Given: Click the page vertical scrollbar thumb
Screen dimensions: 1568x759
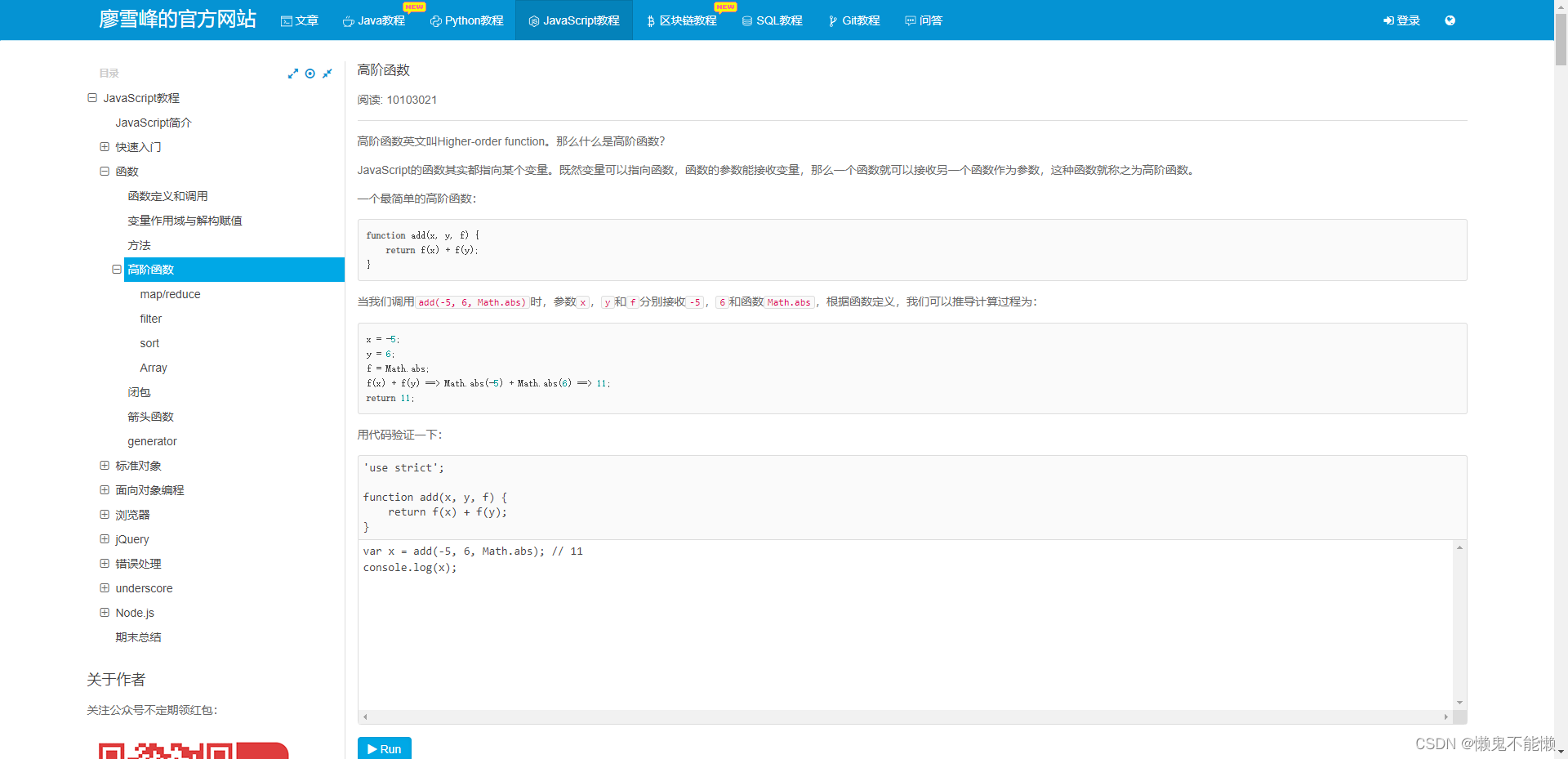Looking at the screenshot, I should coord(1561,38).
